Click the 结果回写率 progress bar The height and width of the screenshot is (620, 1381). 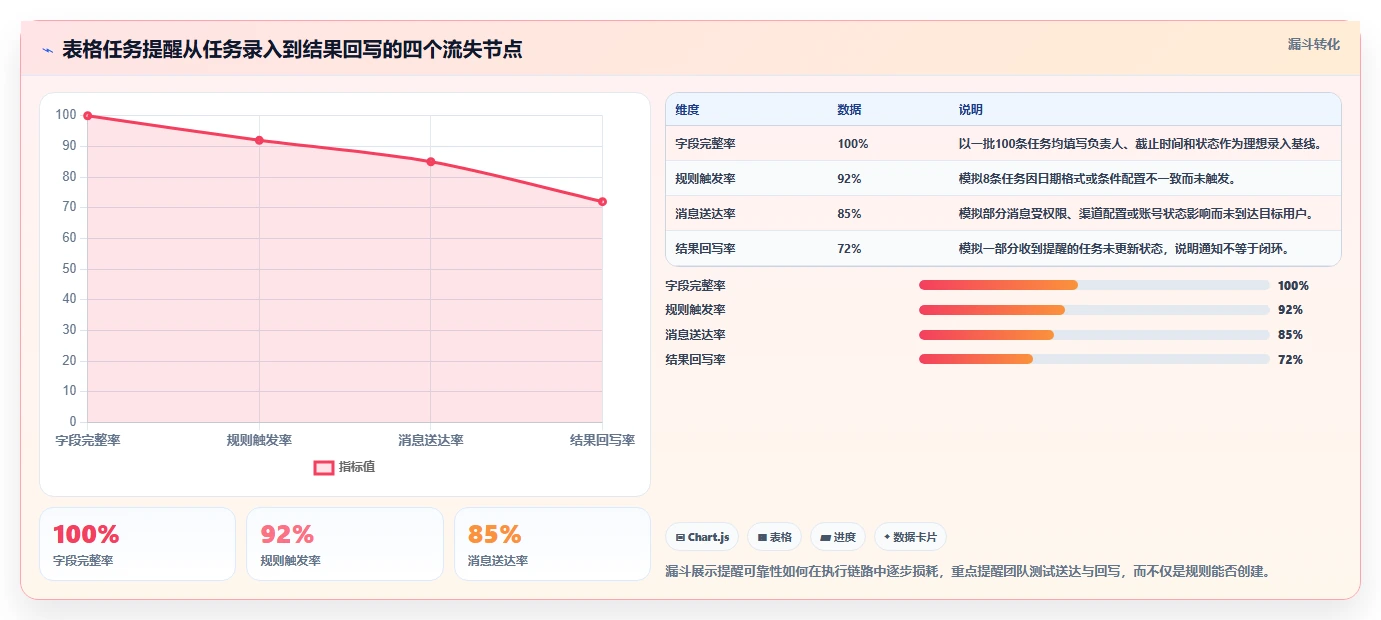pyautogui.click(x=1094, y=359)
